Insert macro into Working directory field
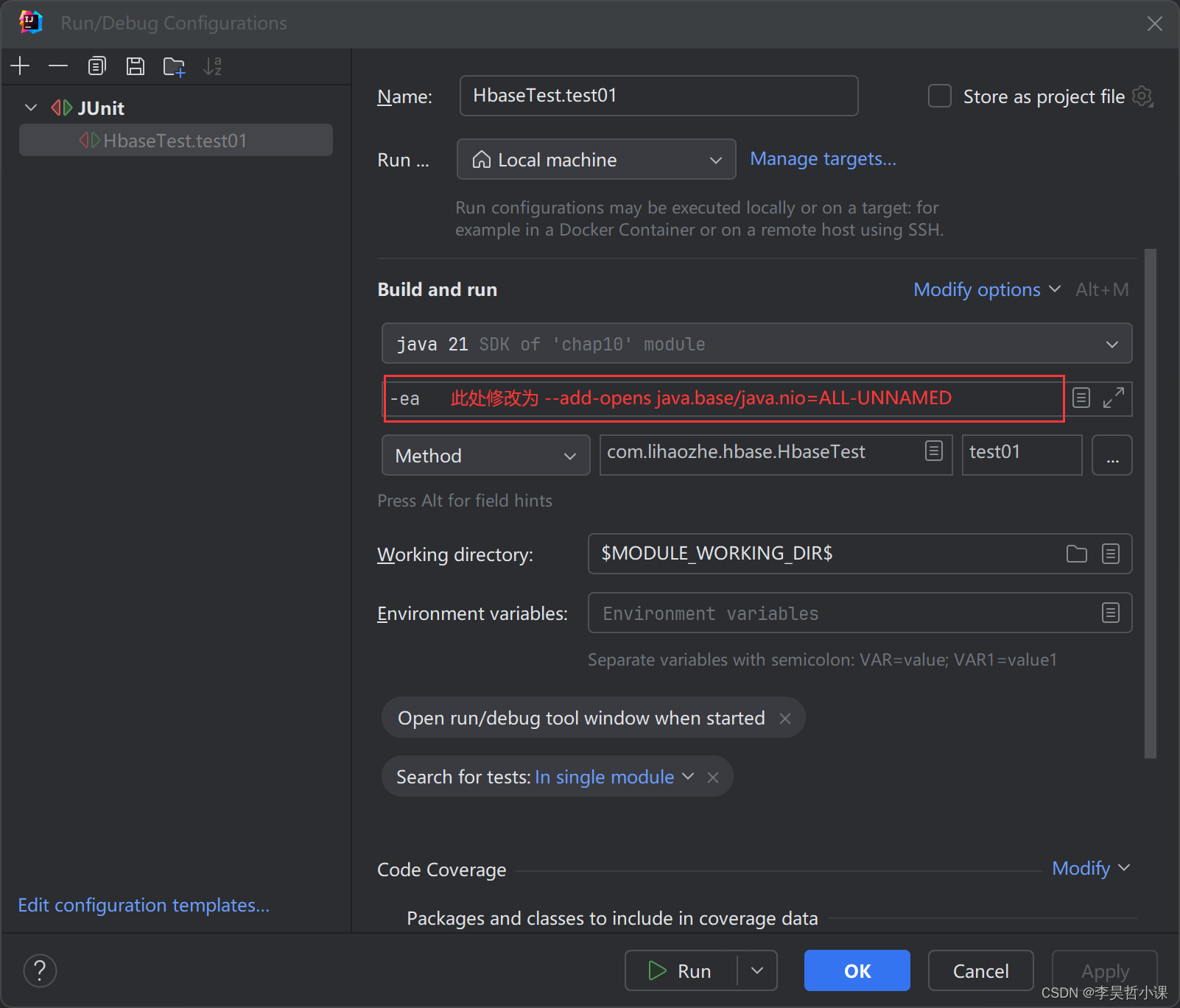 point(1111,554)
